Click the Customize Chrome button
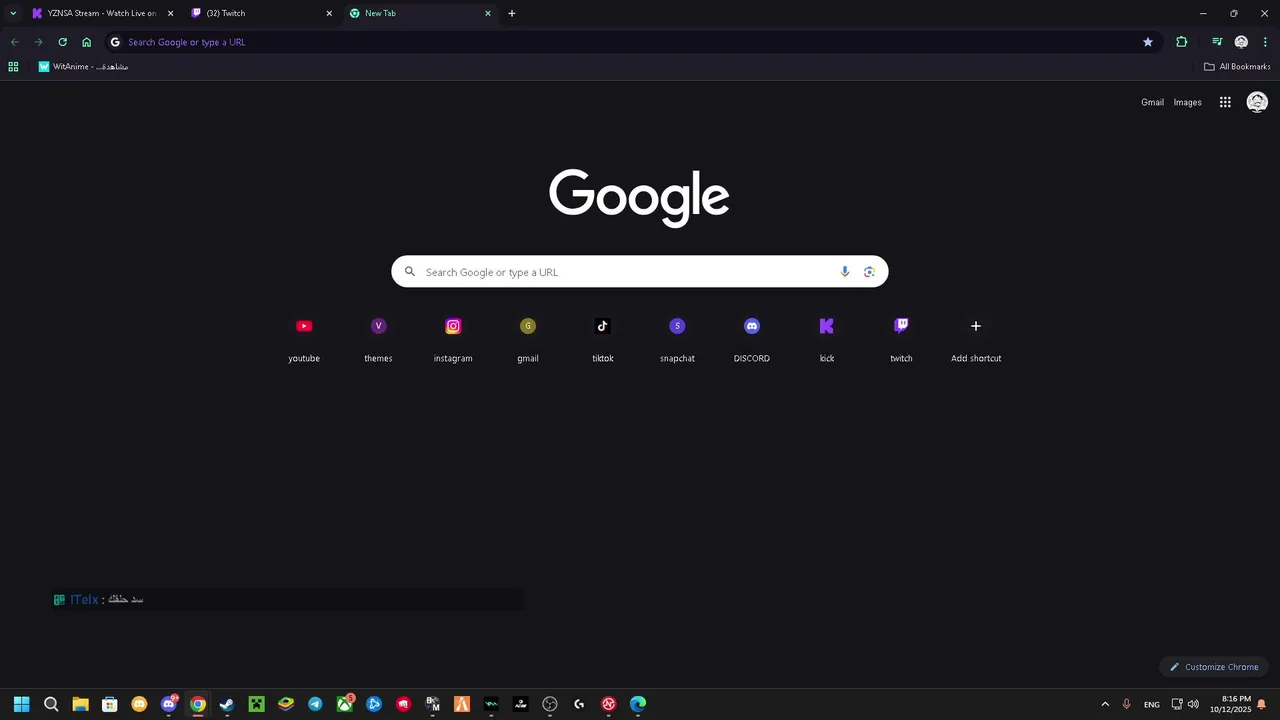This screenshot has height=720, width=1280. (1214, 667)
